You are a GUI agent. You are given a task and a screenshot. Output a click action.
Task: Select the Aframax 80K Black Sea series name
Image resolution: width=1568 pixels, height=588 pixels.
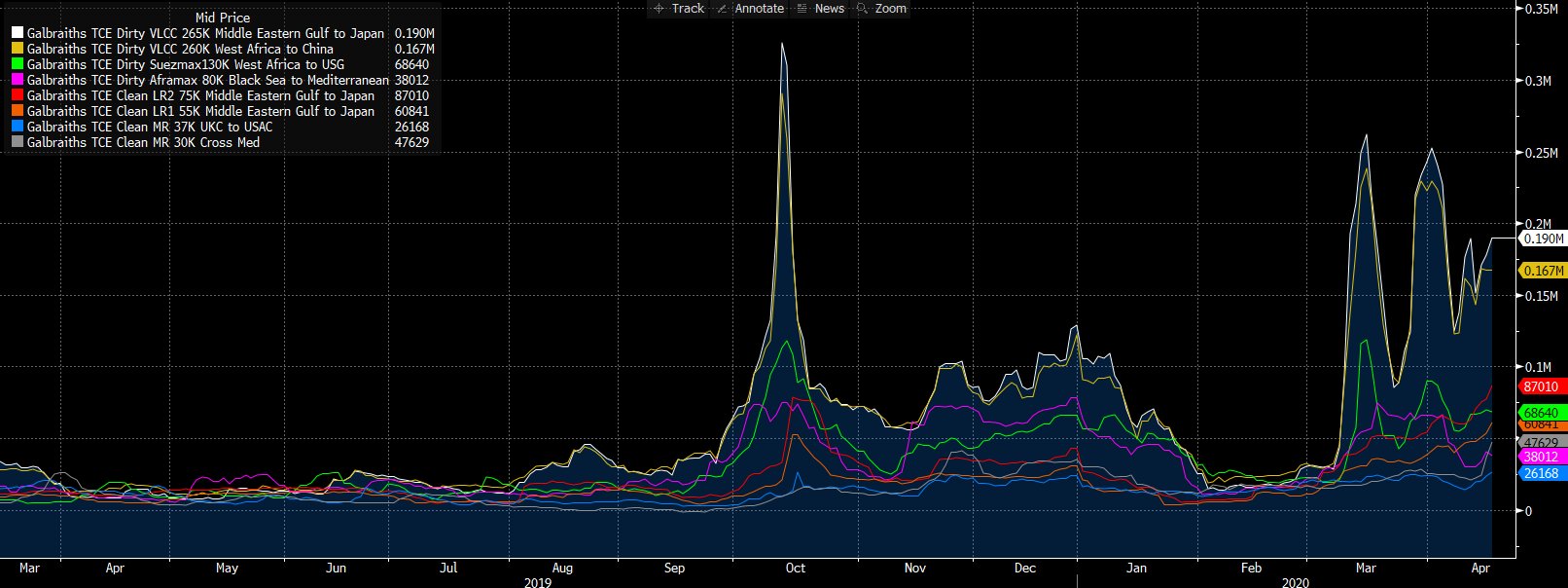[x=207, y=80]
